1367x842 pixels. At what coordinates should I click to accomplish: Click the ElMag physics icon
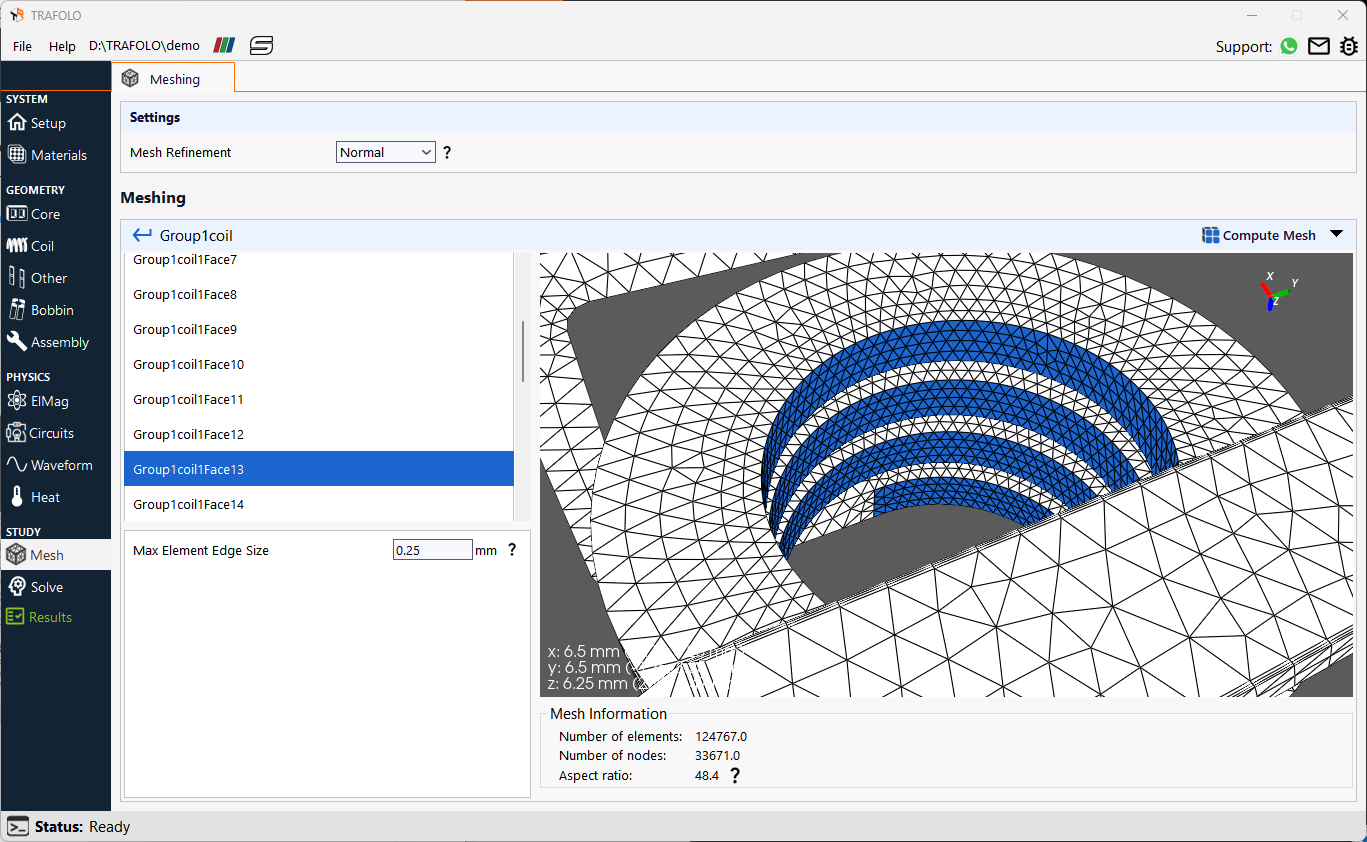click(19, 400)
